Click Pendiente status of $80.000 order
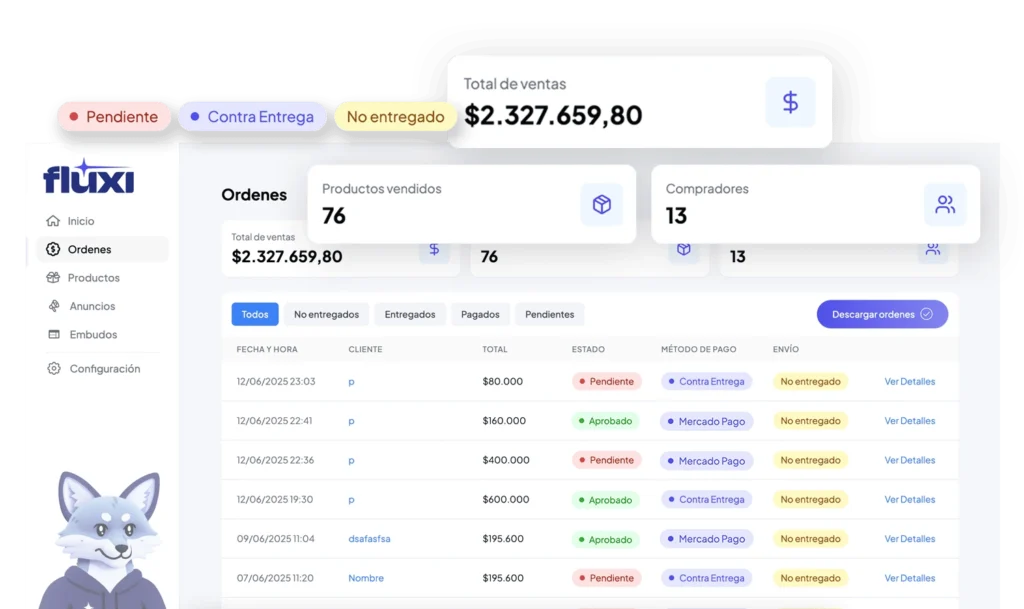This screenshot has height=609, width=1024. (606, 381)
